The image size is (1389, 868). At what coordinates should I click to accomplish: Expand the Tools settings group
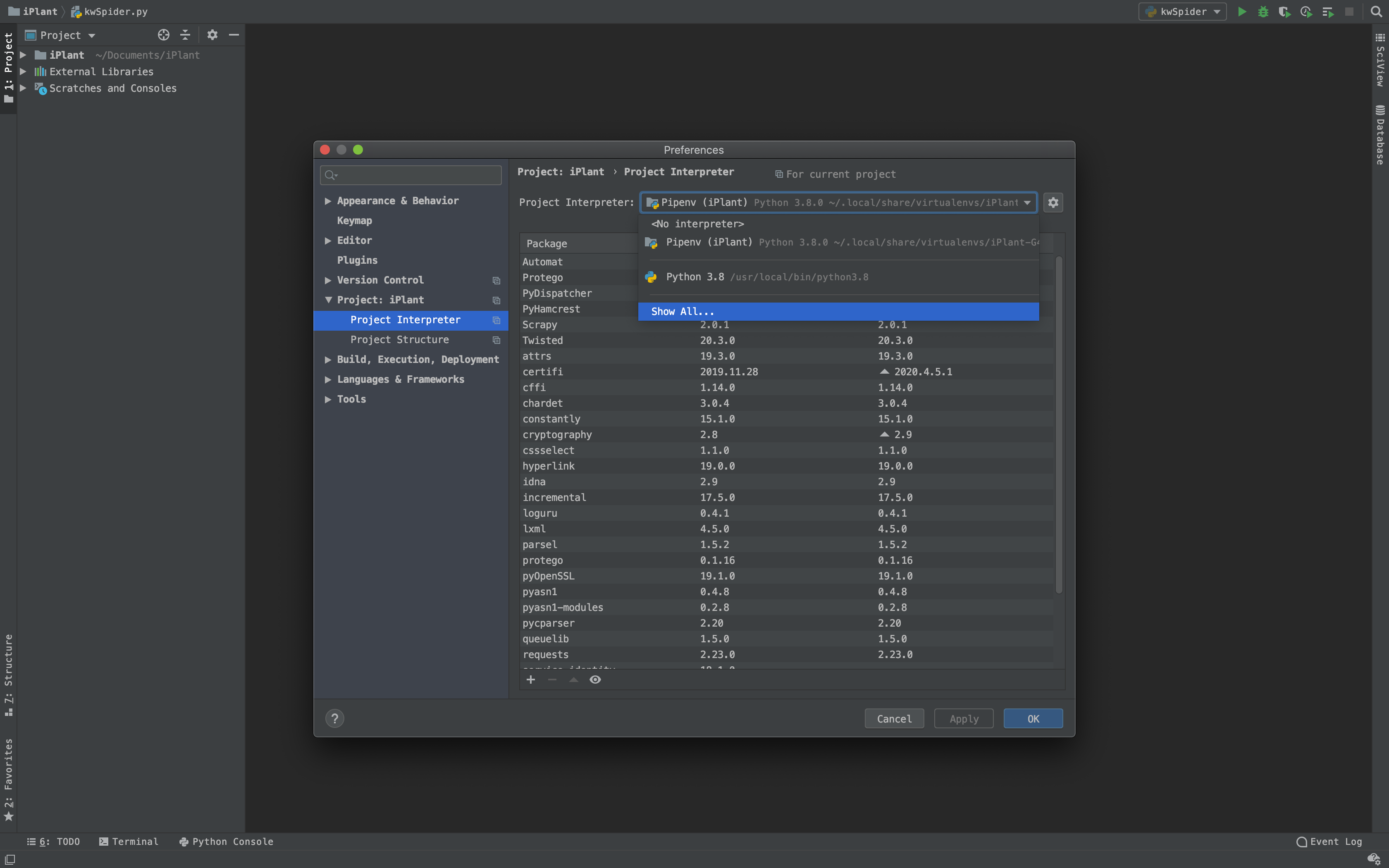[328, 399]
